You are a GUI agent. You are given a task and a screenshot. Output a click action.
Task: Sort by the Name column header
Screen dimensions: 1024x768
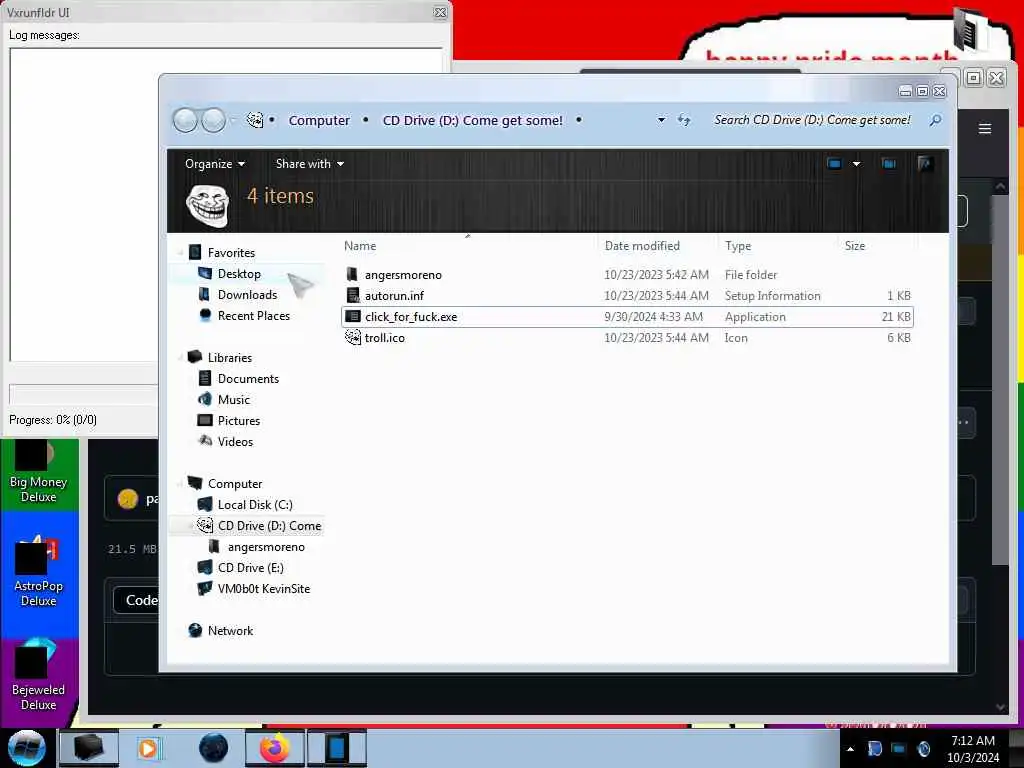click(x=360, y=246)
